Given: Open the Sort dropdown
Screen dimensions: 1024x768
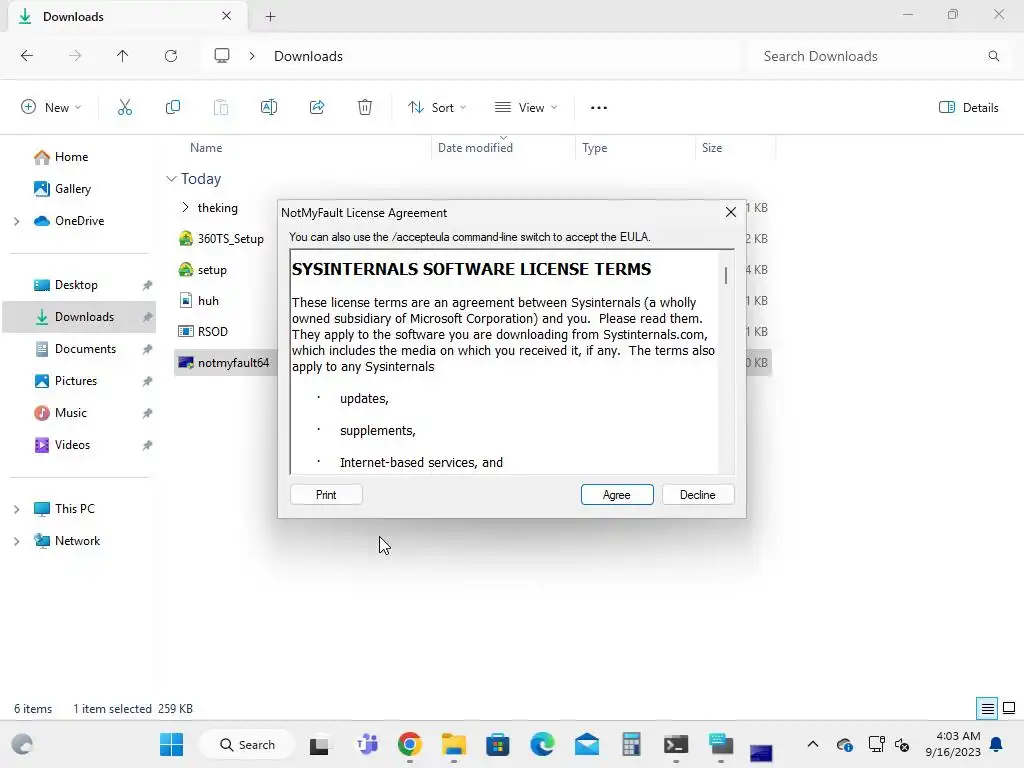Looking at the screenshot, I should [x=436, y=107].
